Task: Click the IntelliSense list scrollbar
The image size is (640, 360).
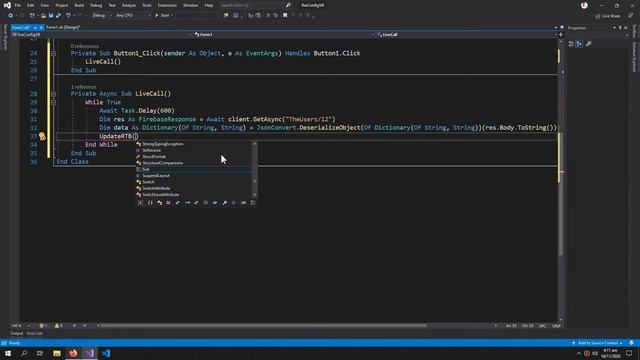Action: pyautogui.click(x=255, y=169)
